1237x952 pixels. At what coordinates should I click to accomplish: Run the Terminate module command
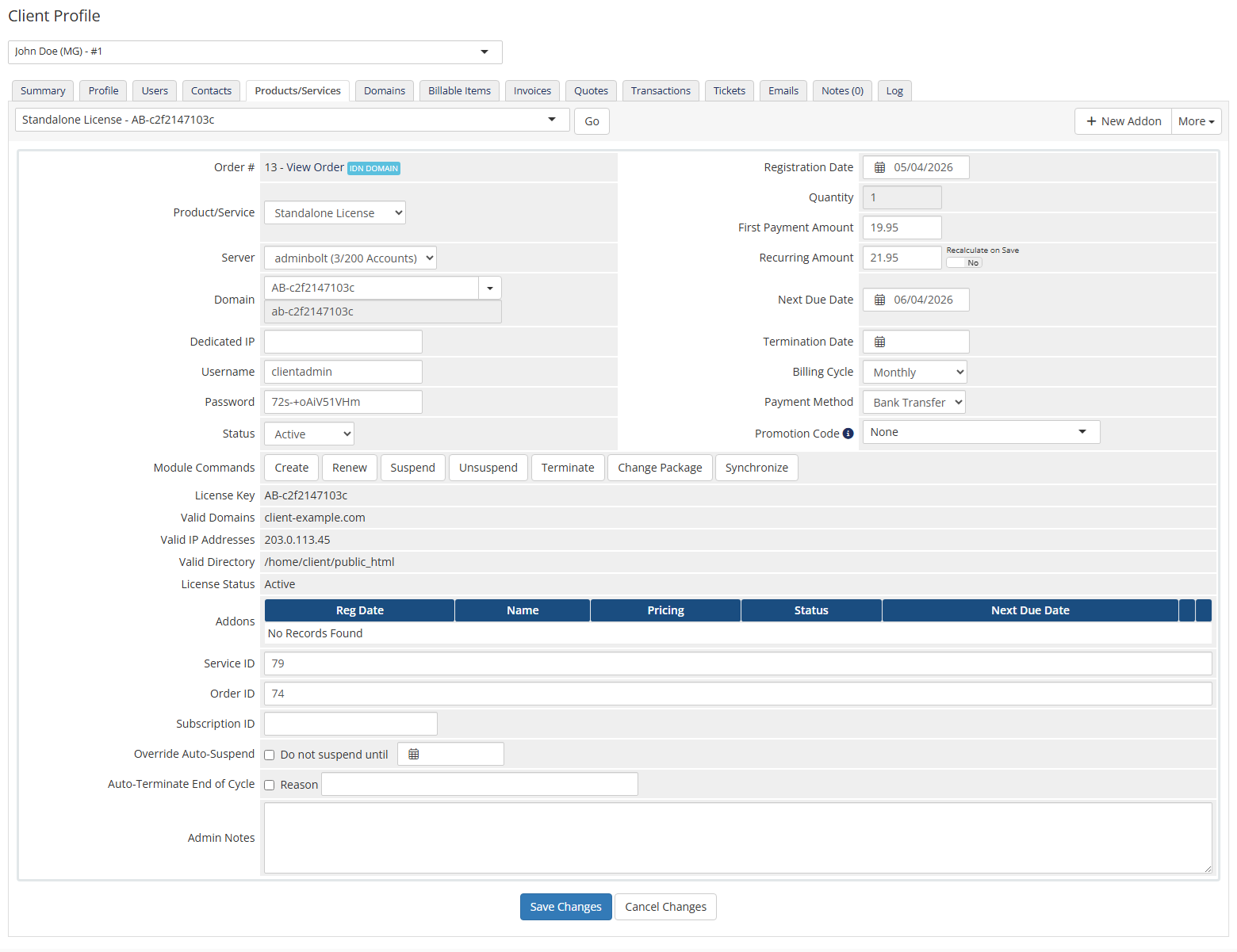click(568, 468)
